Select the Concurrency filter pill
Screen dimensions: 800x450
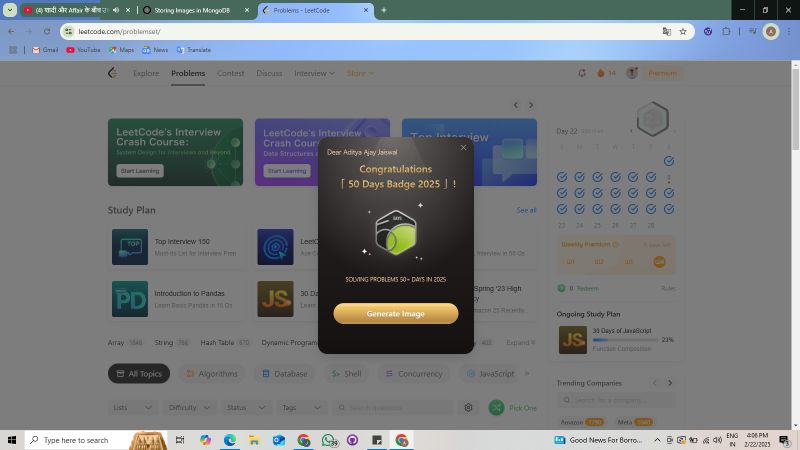click(414, 373)
